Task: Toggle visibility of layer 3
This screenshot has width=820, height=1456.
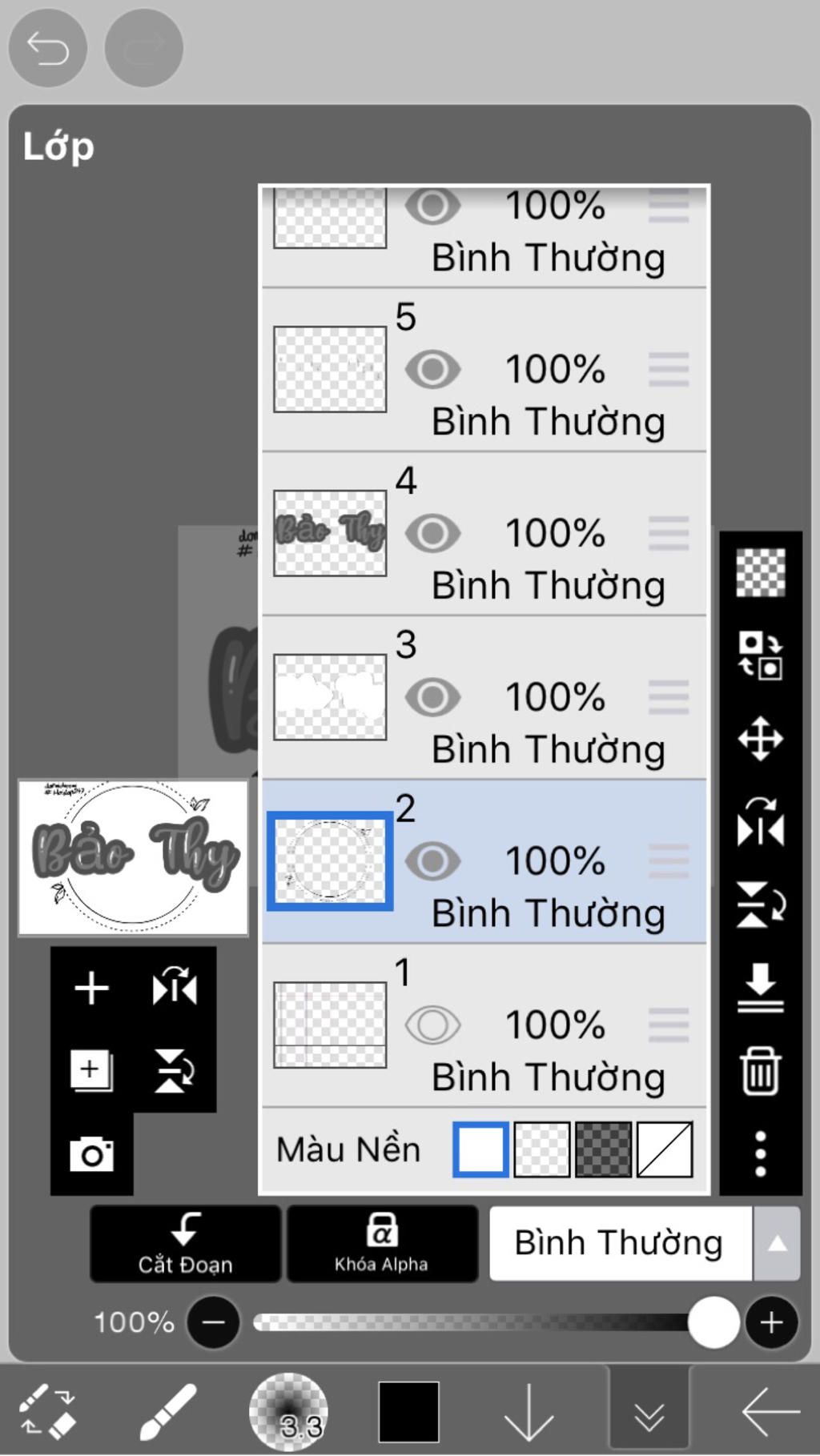Action: coord(432,697)
